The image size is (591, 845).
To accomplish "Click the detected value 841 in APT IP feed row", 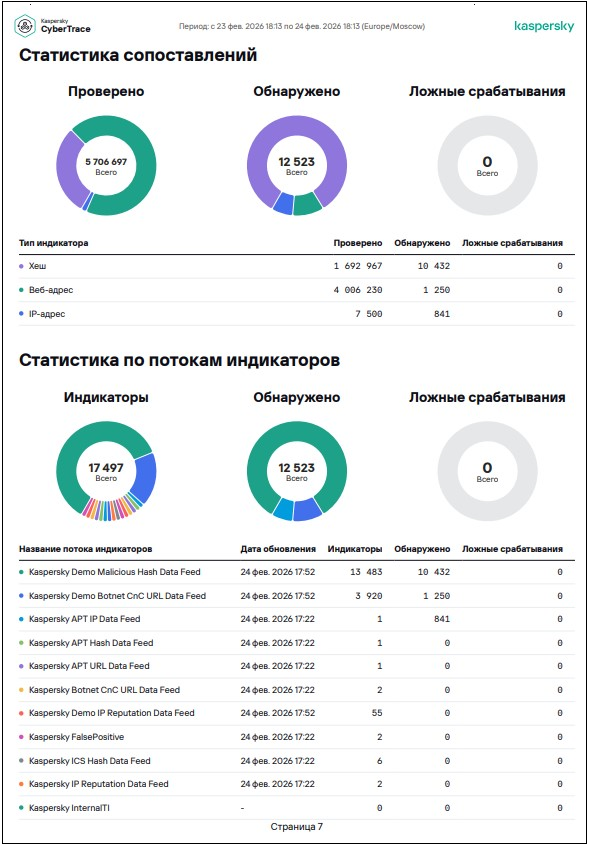I will (x=442, y=619).
